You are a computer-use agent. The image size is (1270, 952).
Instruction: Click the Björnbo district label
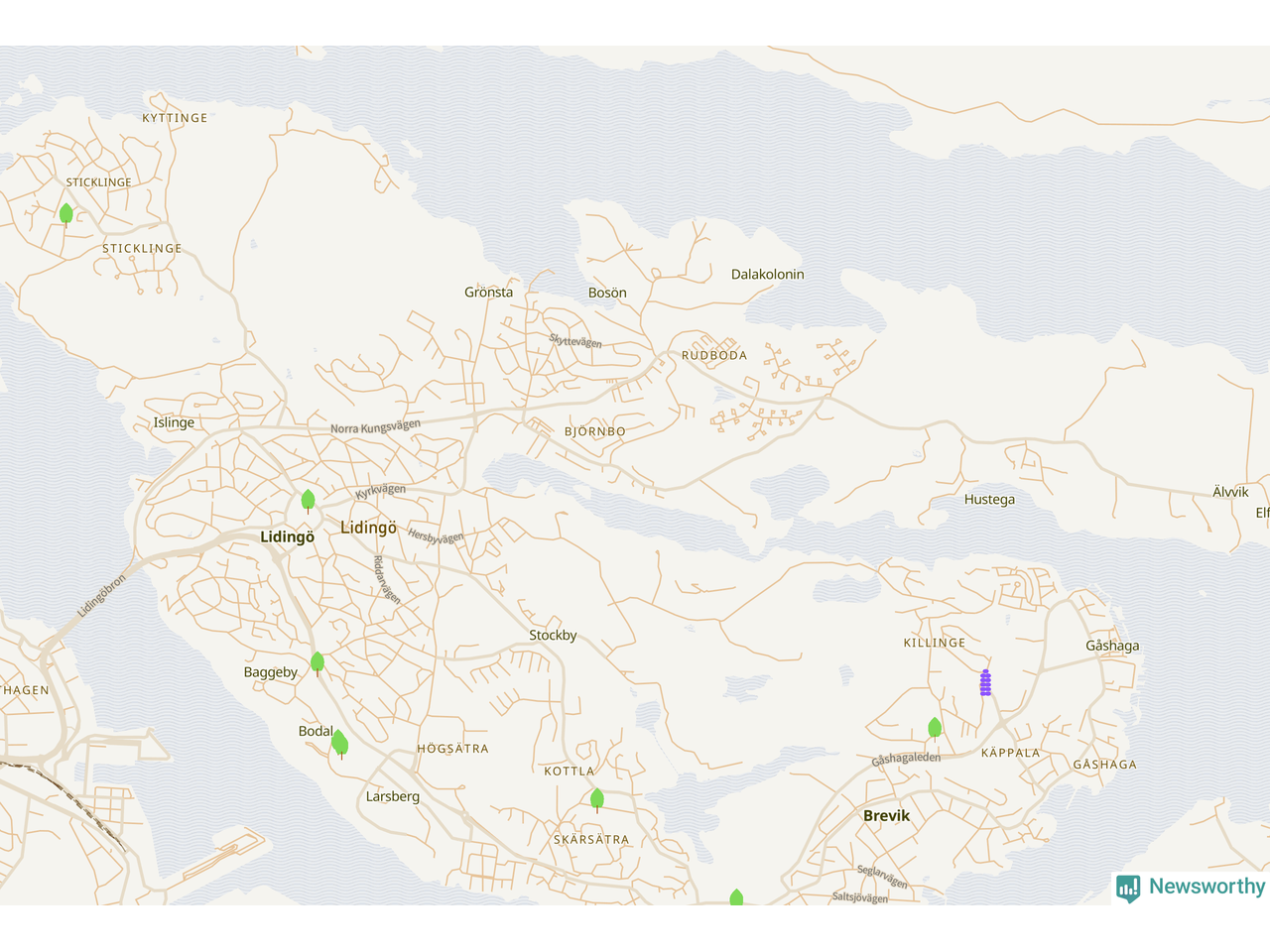pos(595,432)
